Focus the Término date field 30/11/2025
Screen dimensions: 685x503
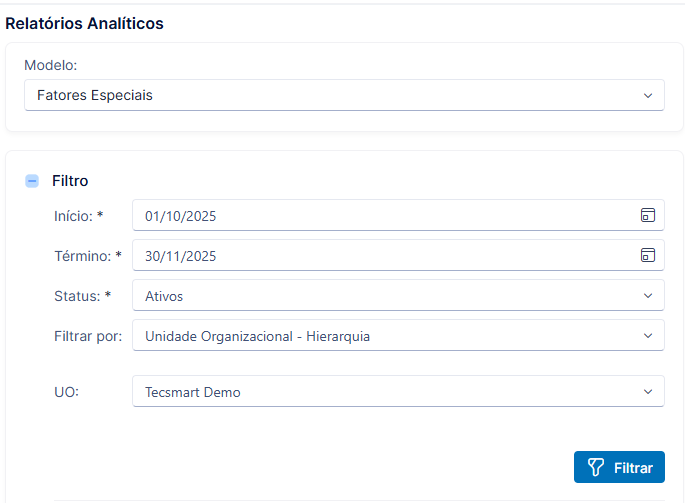click(x=398, y=256)
